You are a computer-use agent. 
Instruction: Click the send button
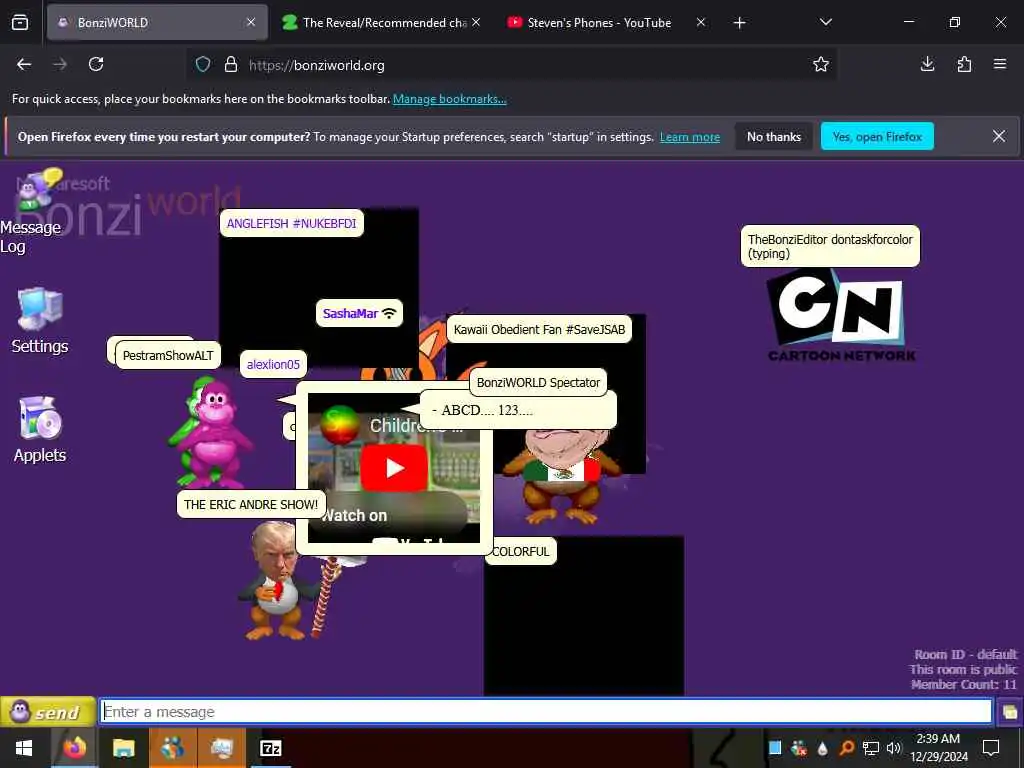point(48,712)
